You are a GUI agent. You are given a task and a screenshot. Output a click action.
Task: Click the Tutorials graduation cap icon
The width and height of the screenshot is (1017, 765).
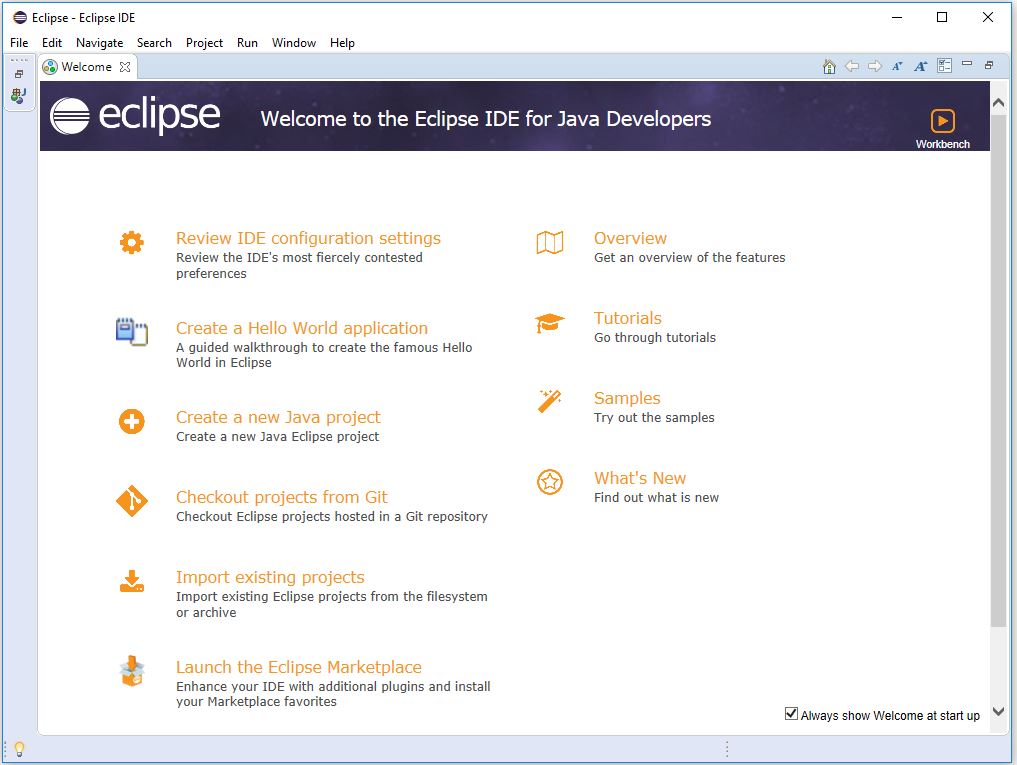(549, 323)
